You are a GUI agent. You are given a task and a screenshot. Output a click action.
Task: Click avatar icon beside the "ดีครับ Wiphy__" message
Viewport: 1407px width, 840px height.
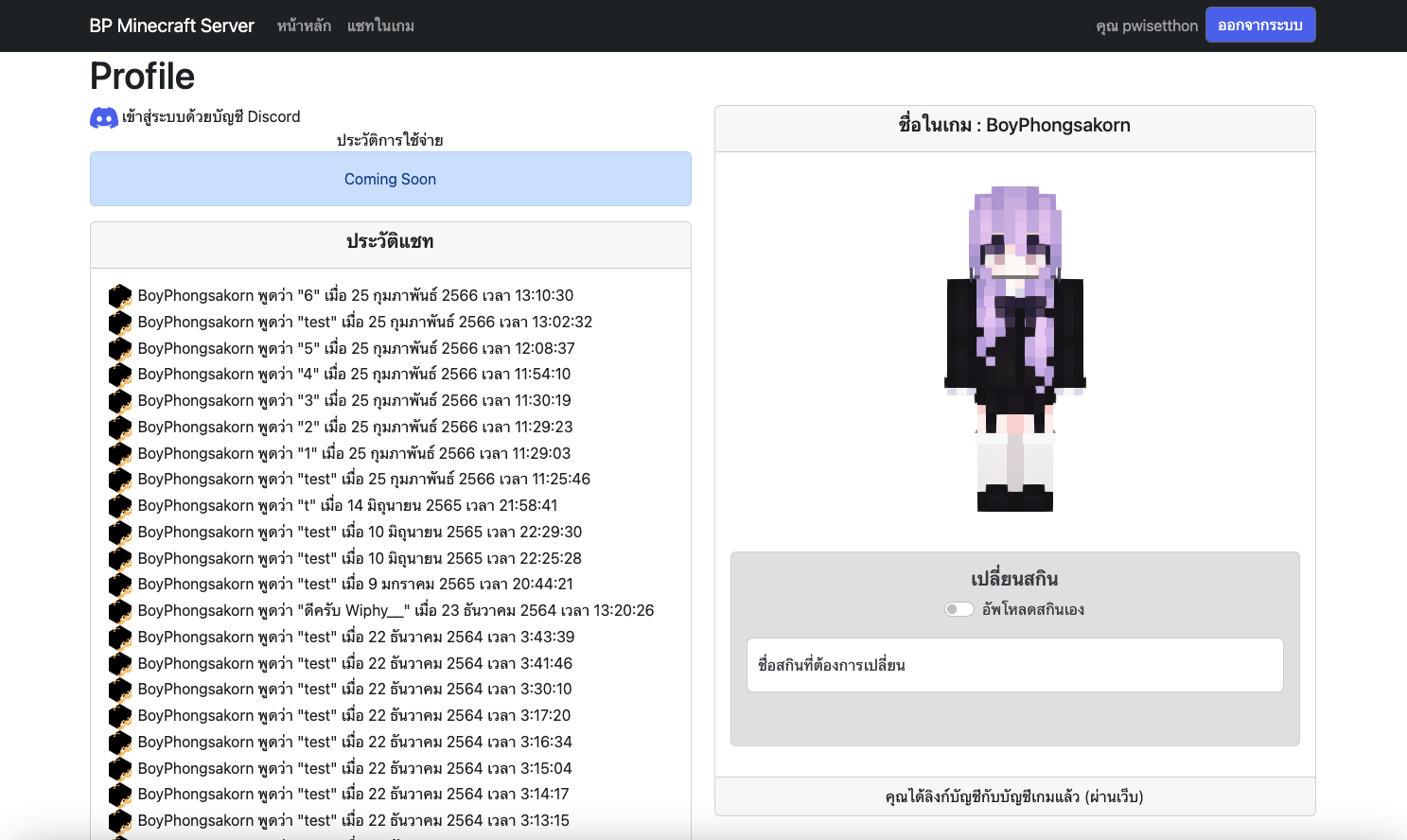120,611
